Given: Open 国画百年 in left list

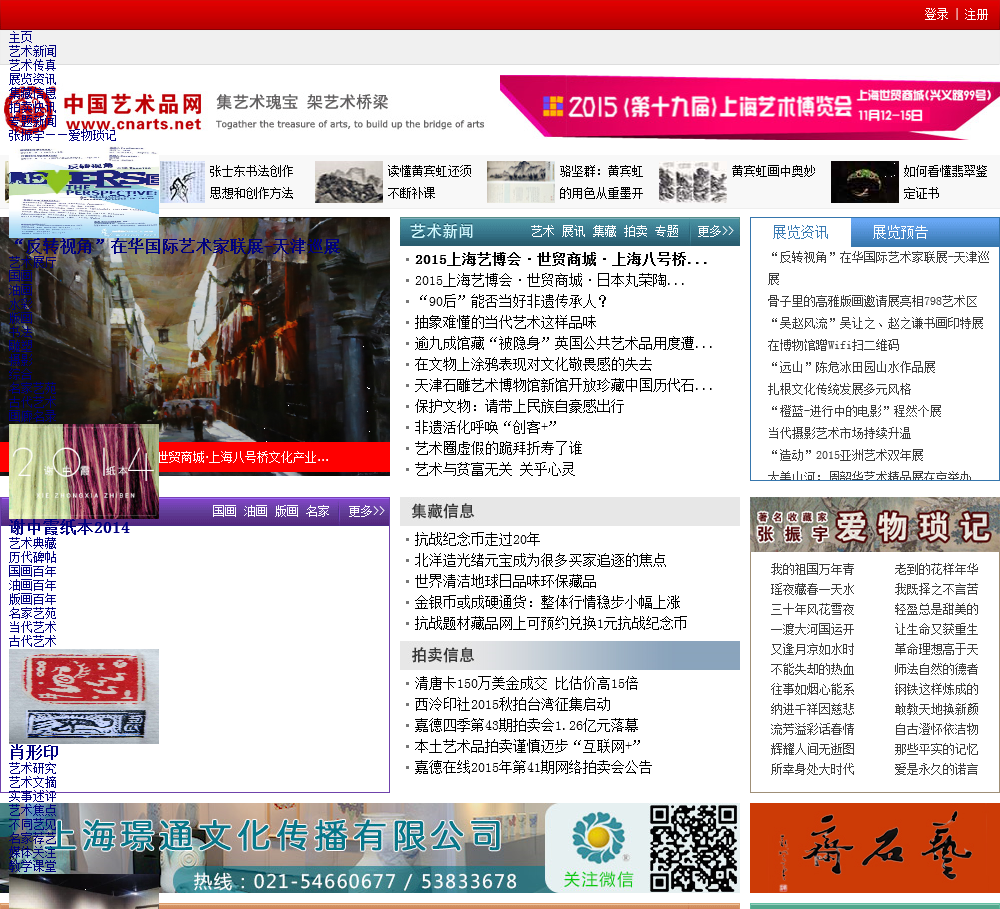Looking at the screenshot, I should click(33, 571).
